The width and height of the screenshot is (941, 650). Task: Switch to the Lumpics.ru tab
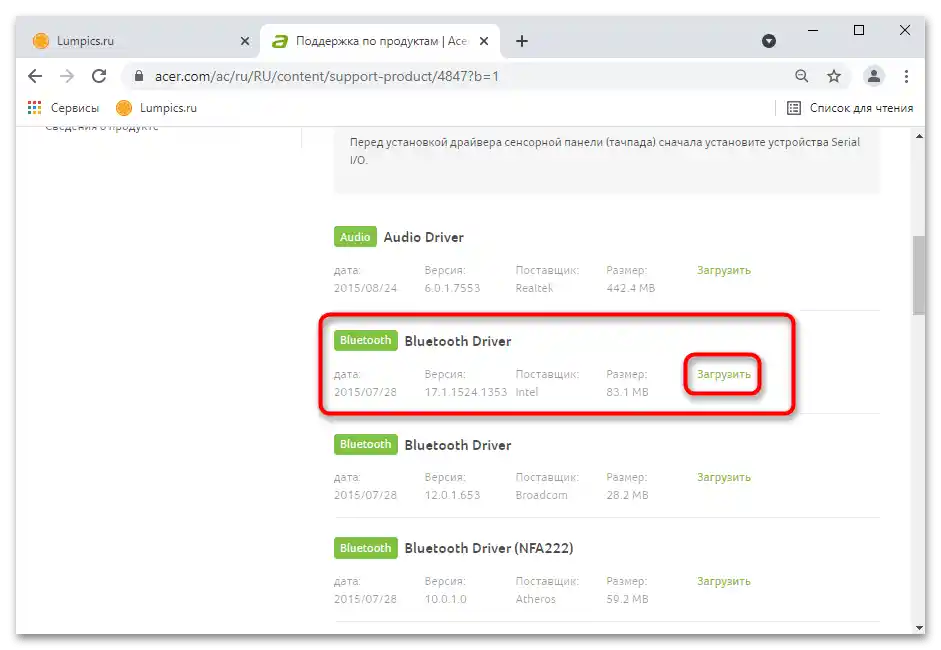[x=139, y=41]
